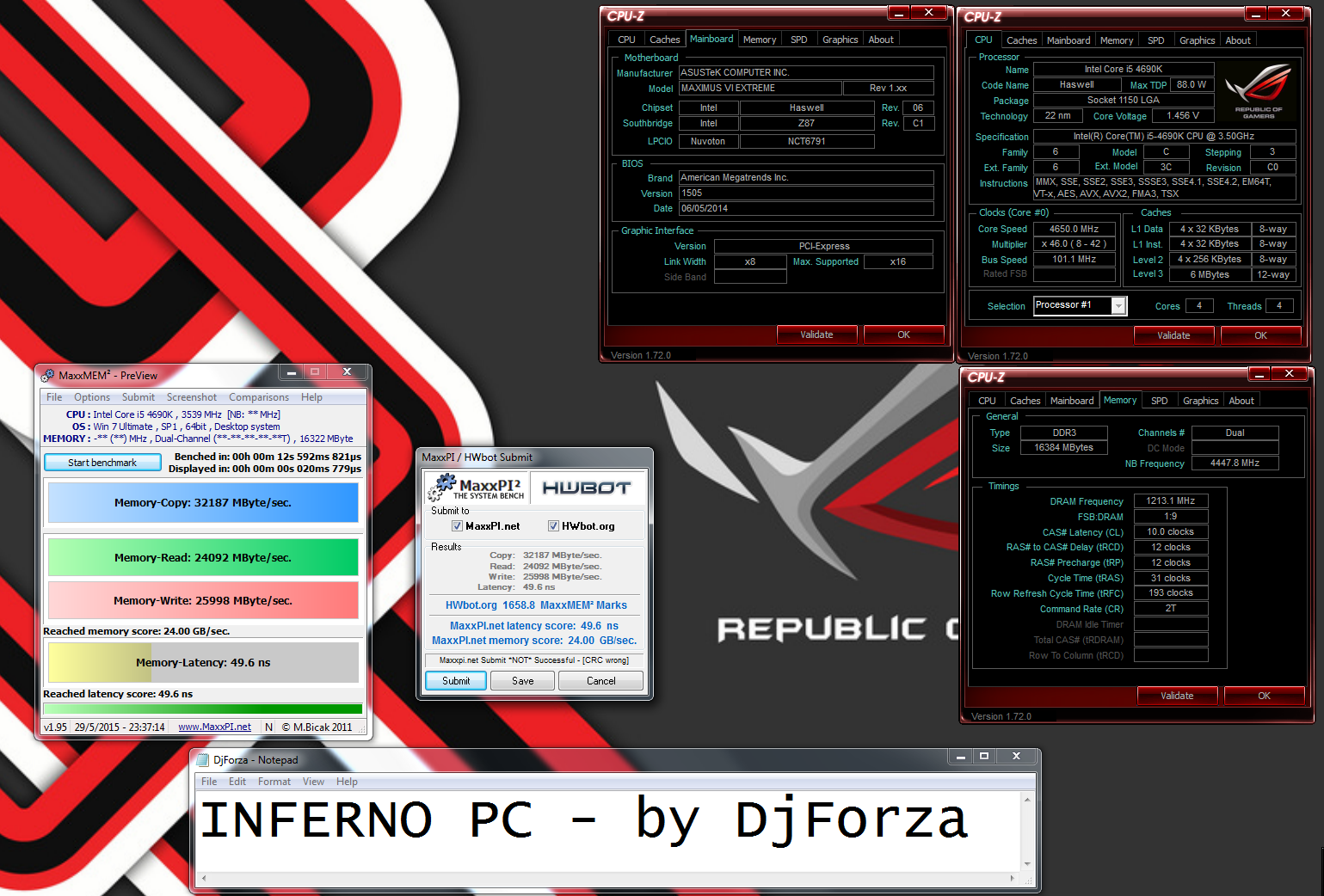The width and height of the screenshot is (1324, 896).
Task: Click the MaxxPI² system bench logo
Action: coord(476,488)
